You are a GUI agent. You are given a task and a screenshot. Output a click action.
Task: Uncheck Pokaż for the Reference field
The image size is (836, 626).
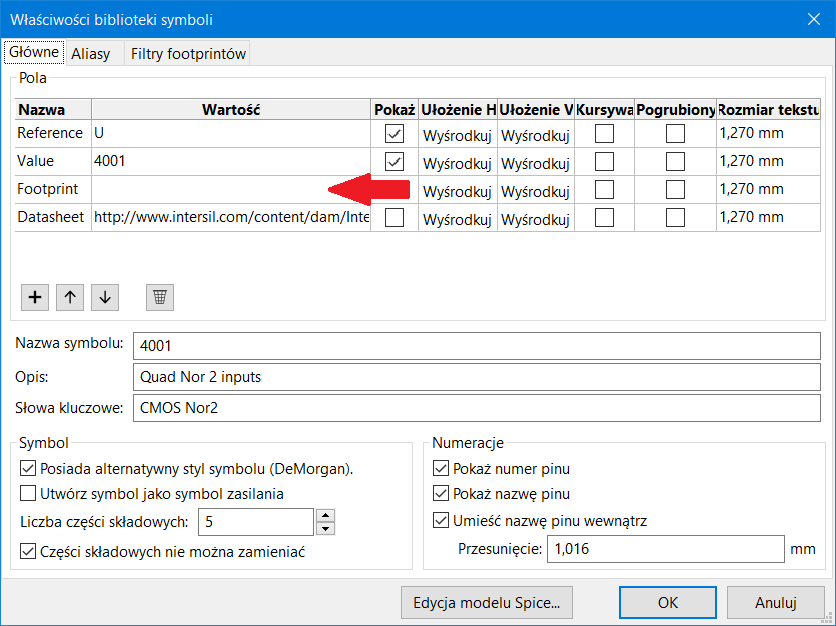click(395, 134)
